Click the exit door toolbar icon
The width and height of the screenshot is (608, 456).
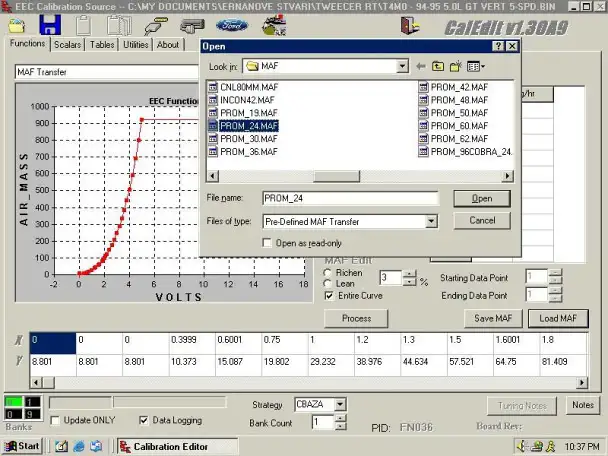410,26
